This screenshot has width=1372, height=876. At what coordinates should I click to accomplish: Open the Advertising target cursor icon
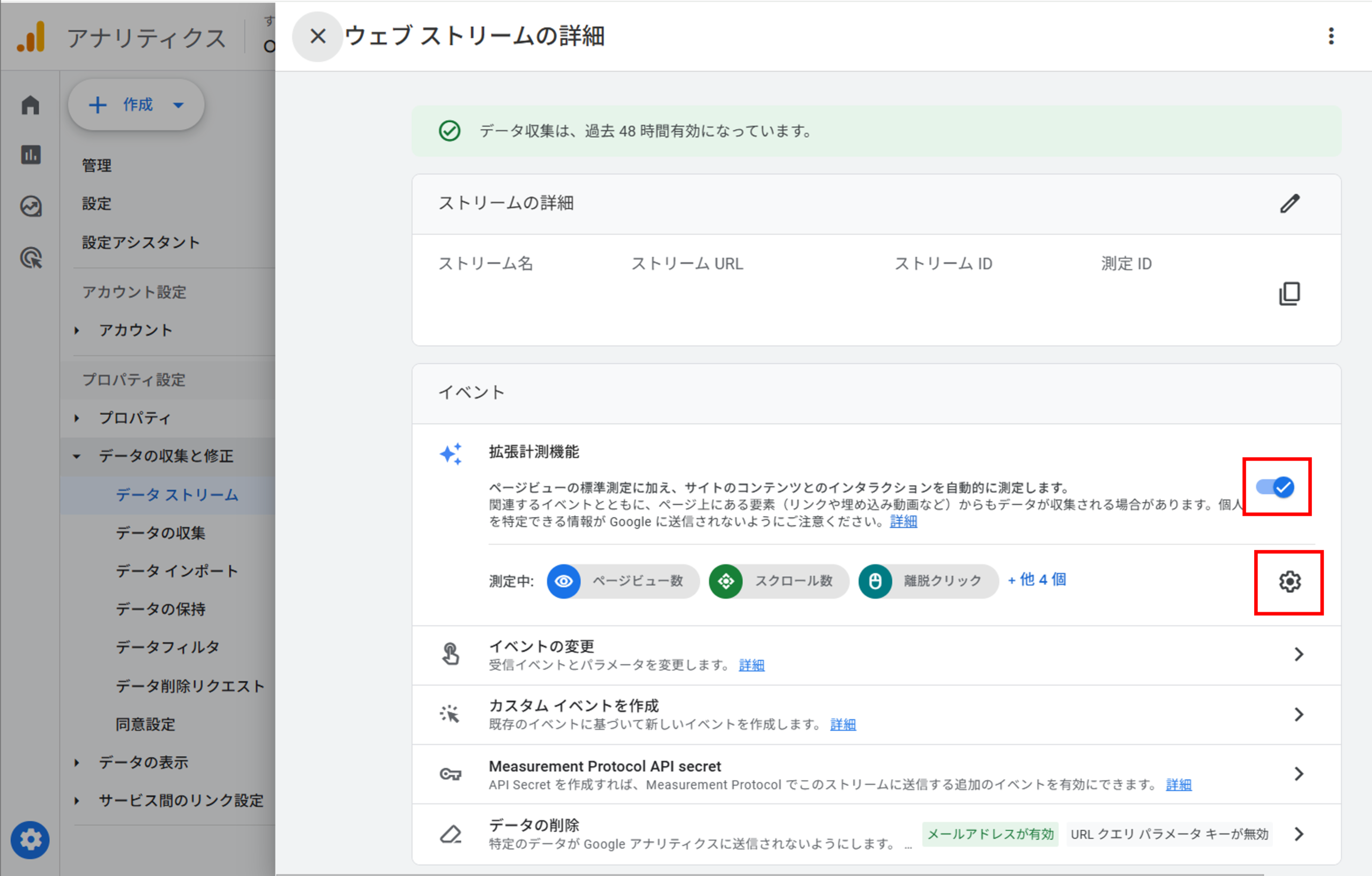tap(31, 258)
